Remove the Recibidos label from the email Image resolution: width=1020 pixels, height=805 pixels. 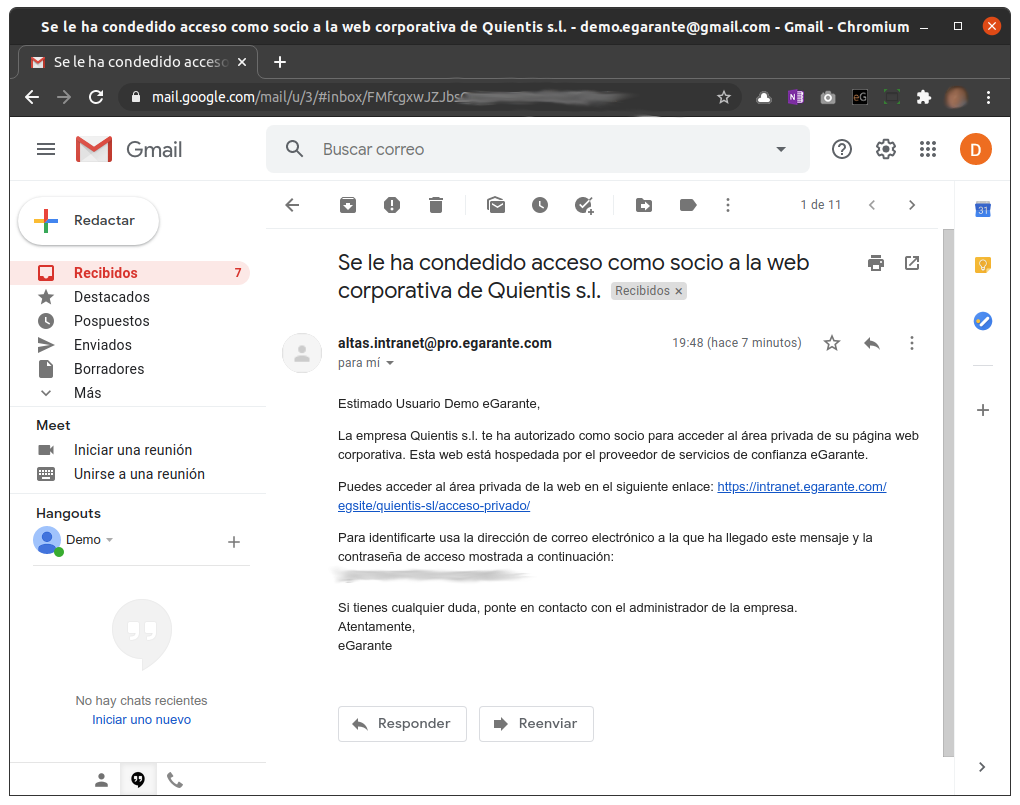tap(678, 291)
